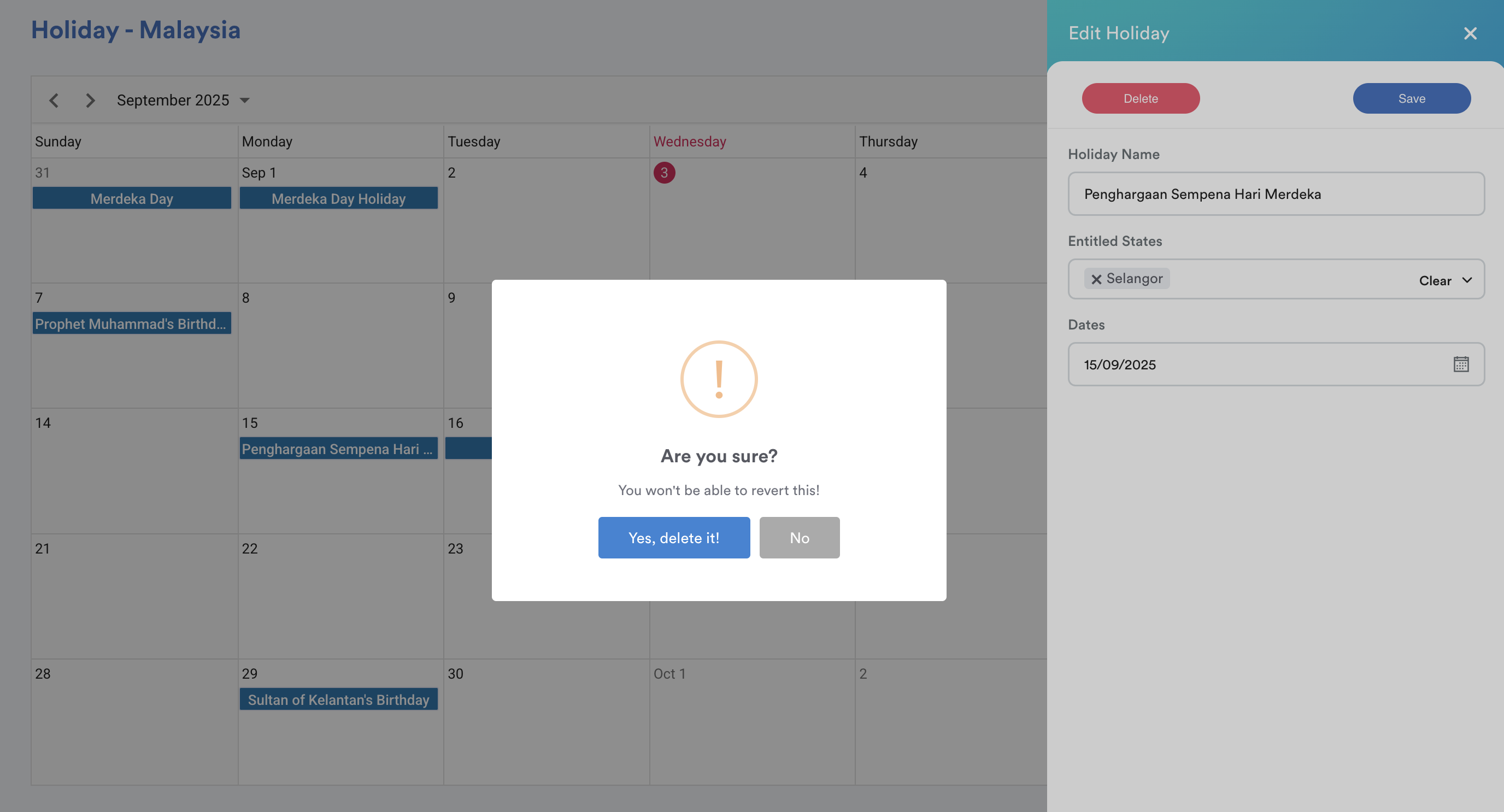The height and width of the screenshot is (812, 1504).
Task: Open the Merdeka Day Holiday event
Action: click(x=338, y=198)
